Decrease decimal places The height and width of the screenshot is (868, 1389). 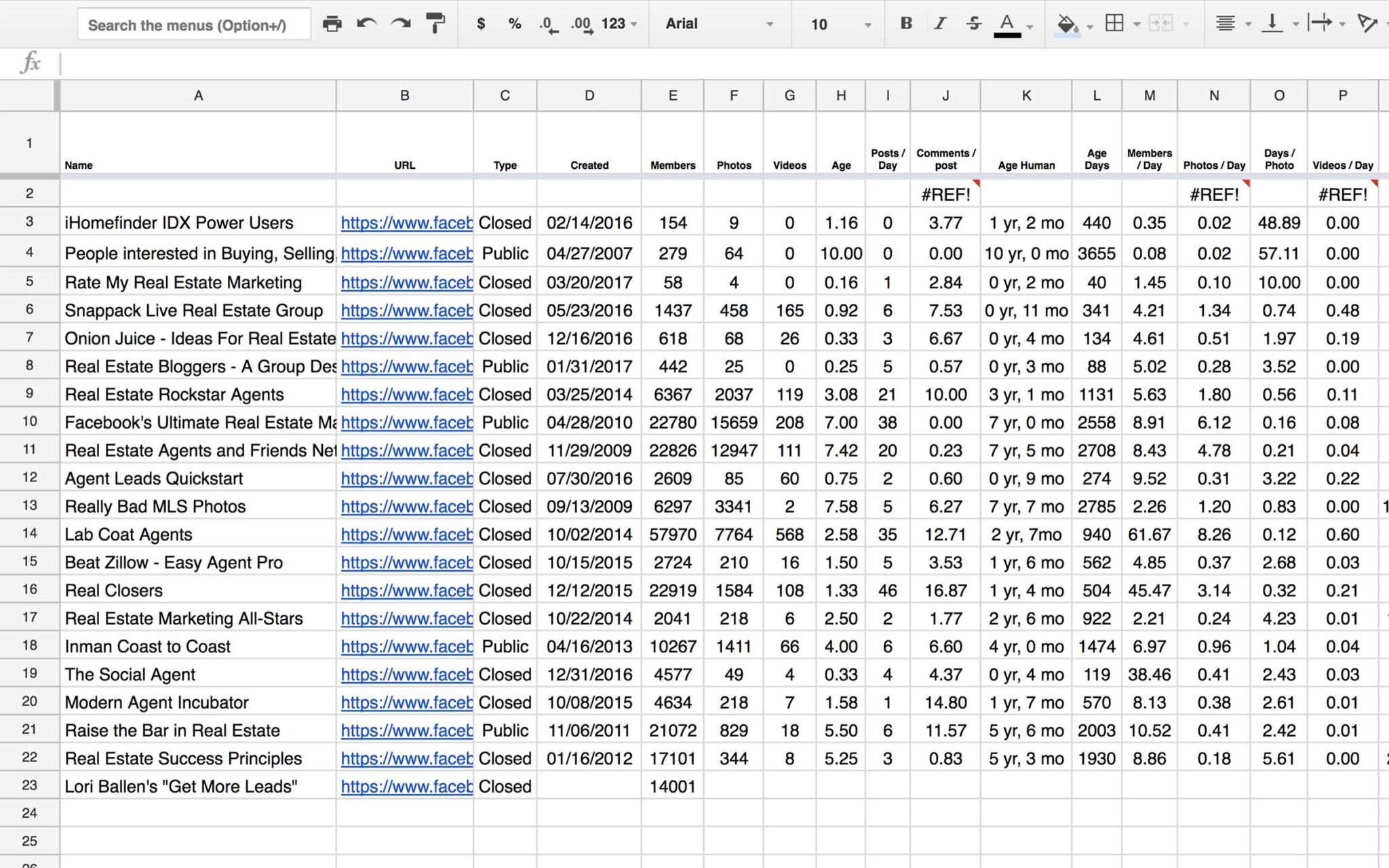(x=548, y=25)
